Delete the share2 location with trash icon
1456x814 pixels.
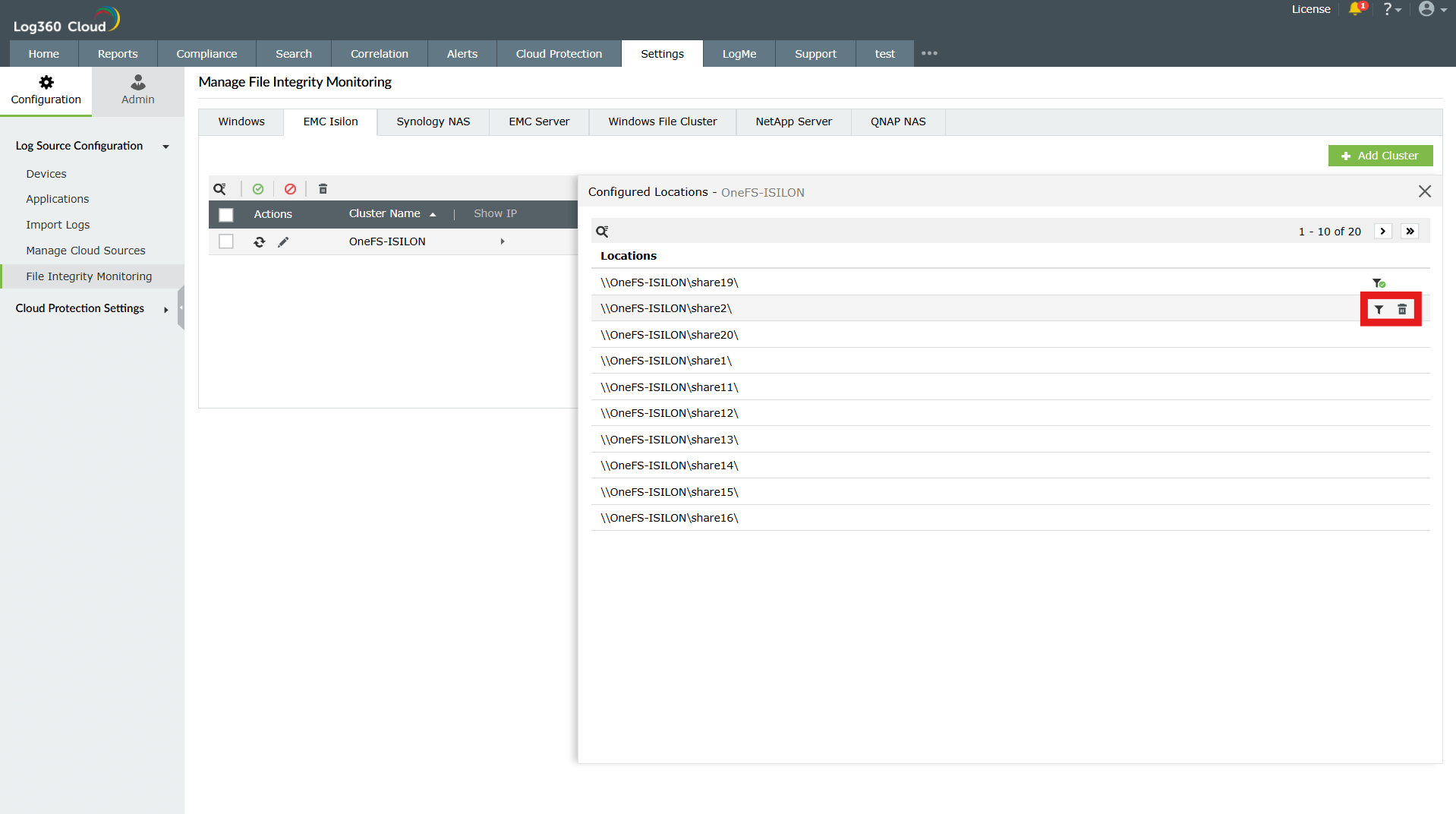point(1401,309)
